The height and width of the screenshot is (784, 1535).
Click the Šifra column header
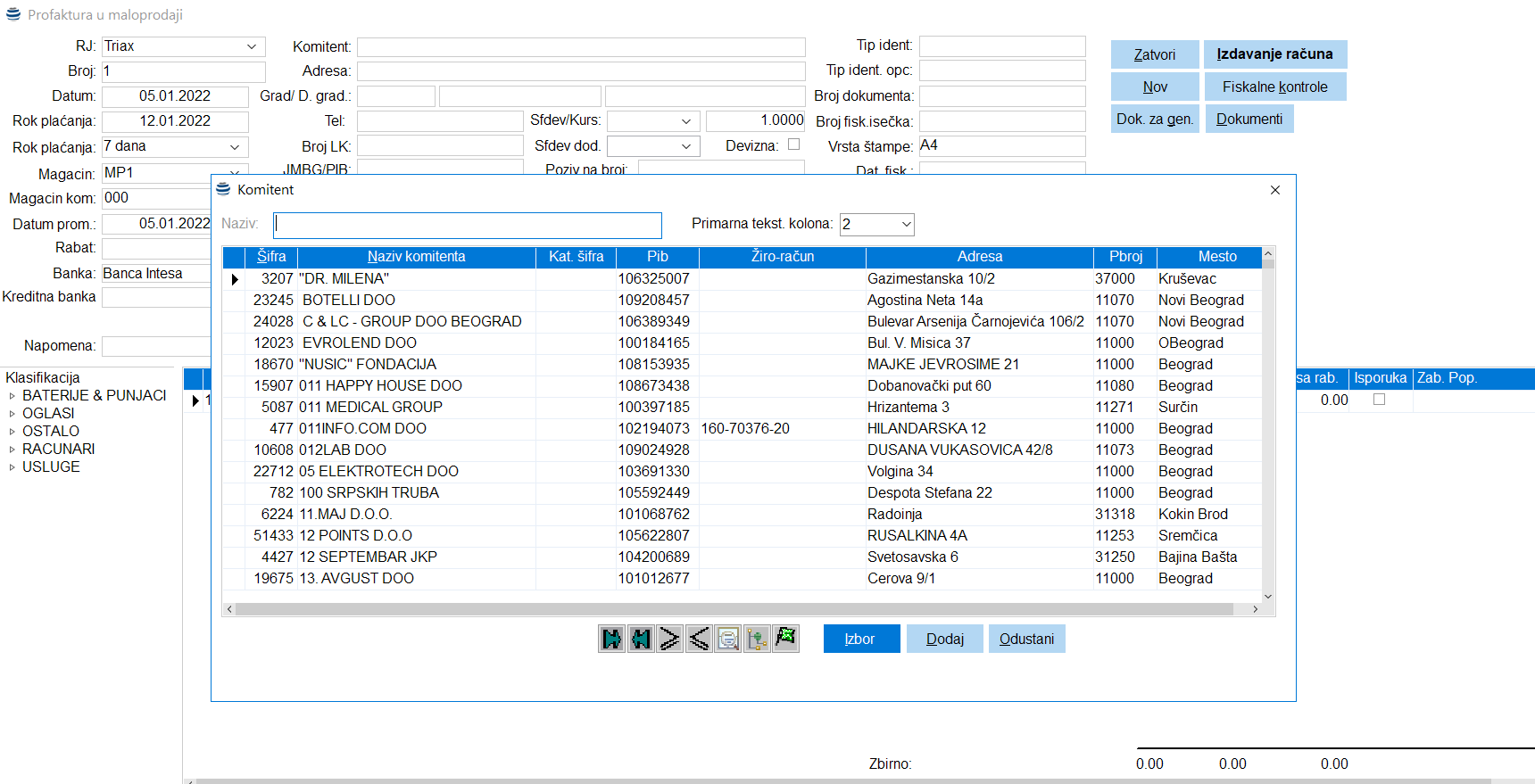(271, 257)
